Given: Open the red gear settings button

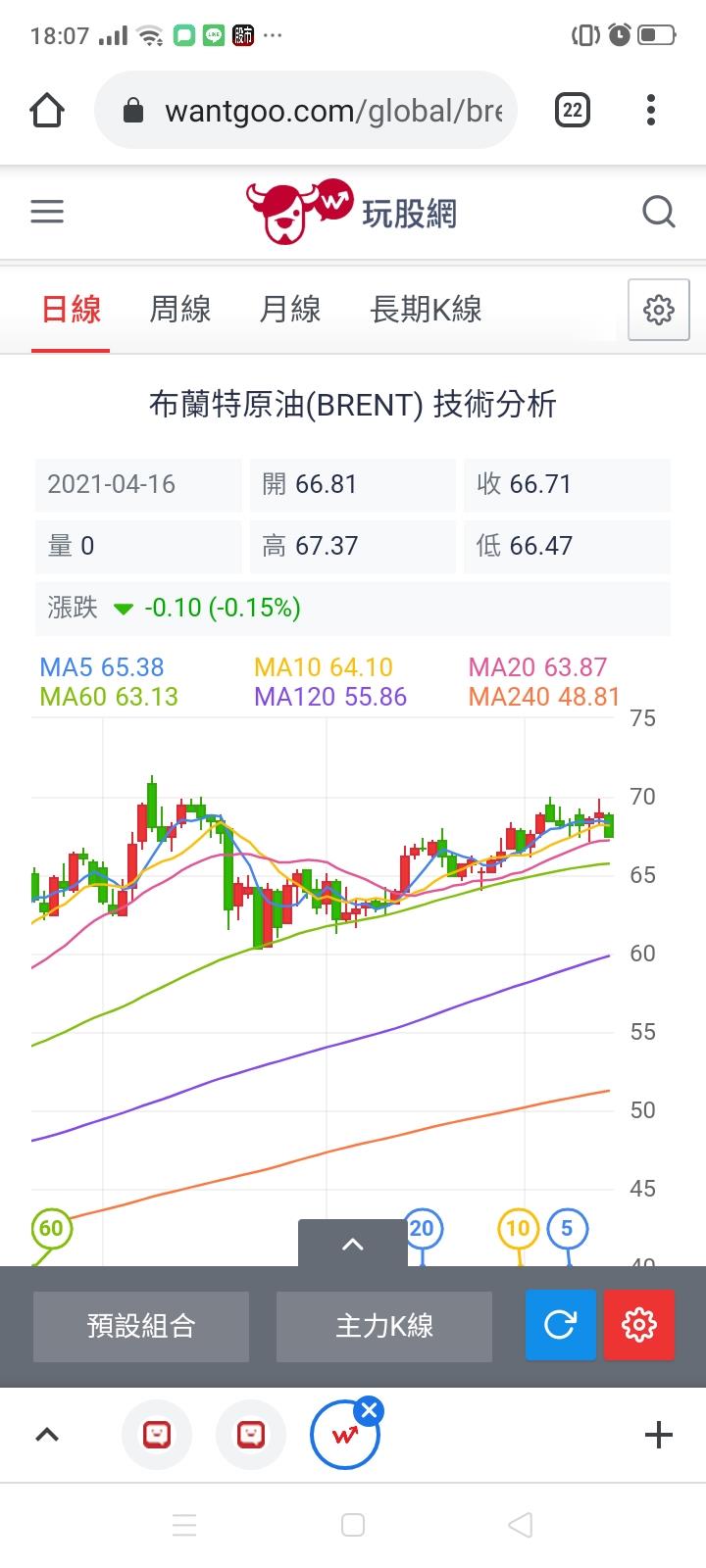Looking at the screenshot, I should click(x=638, y=1325).
